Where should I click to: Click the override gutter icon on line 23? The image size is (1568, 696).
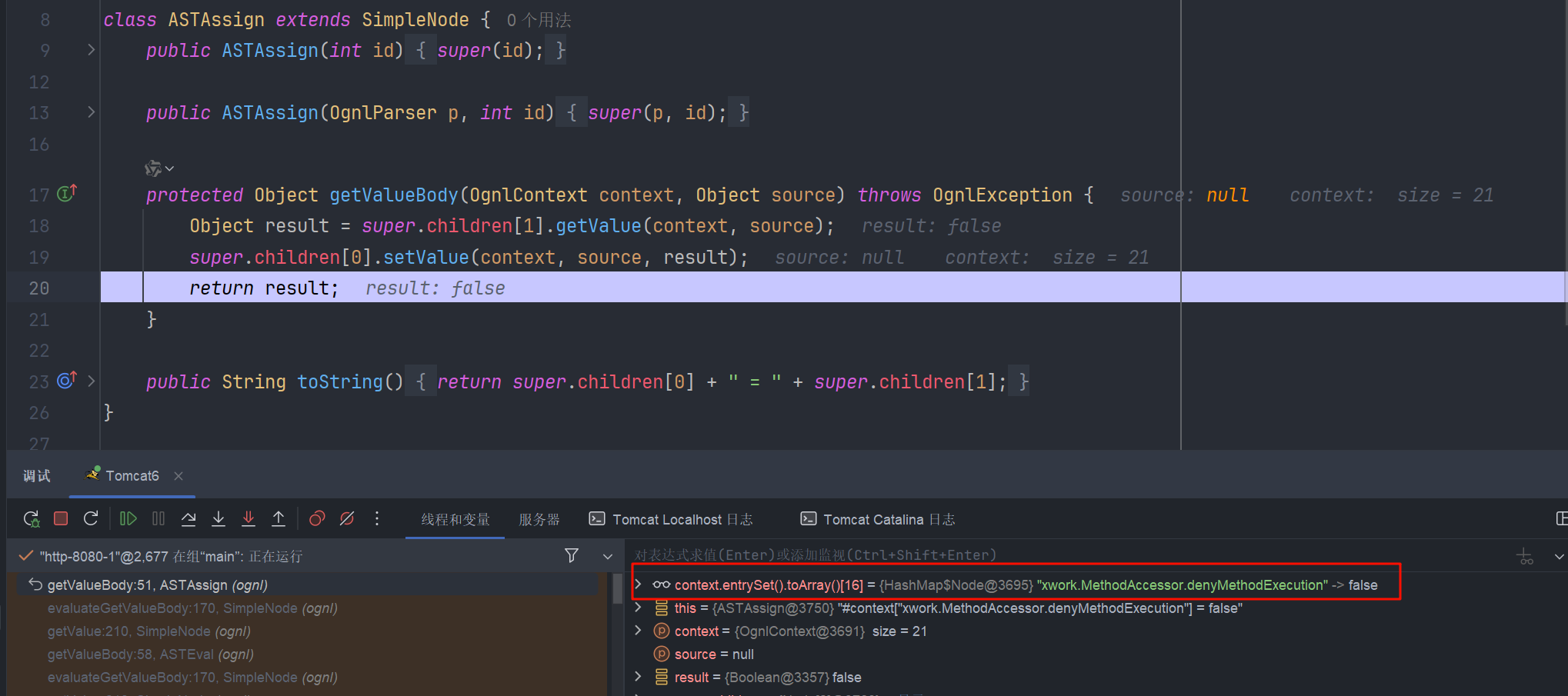[x=67, y=381]
